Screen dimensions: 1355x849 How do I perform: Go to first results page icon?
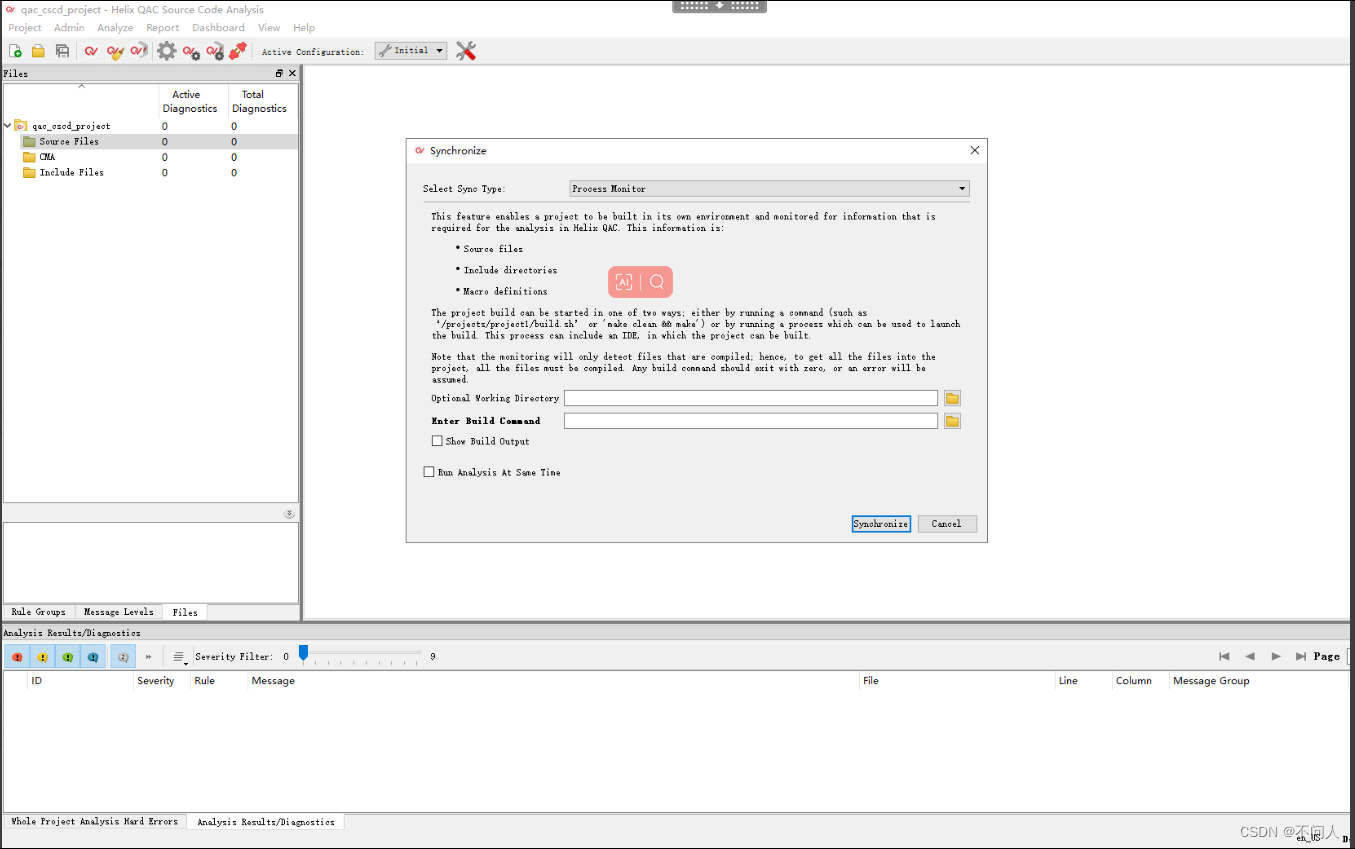tap(1224, 656)
